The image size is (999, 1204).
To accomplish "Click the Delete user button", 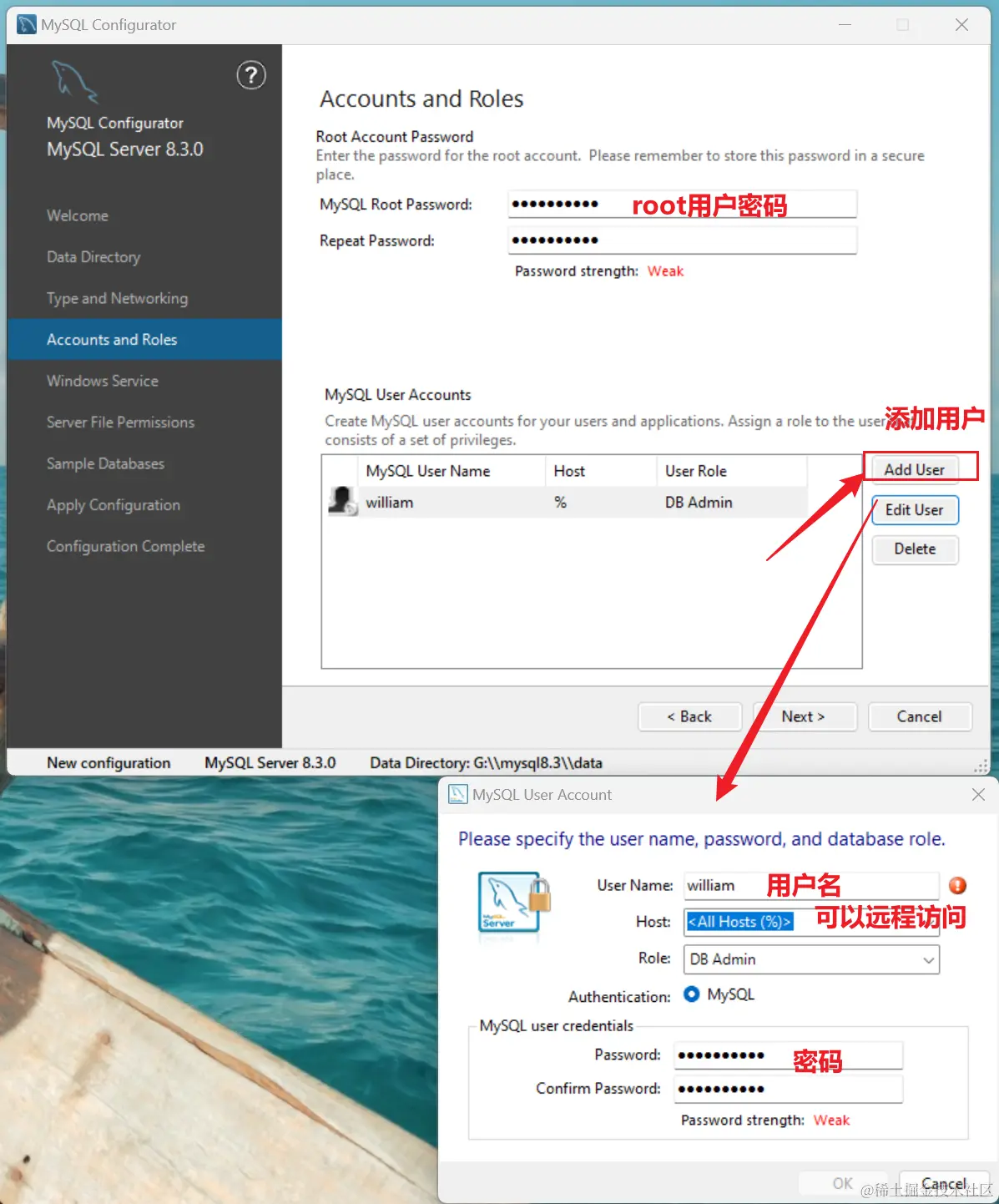I will [915, 549].
